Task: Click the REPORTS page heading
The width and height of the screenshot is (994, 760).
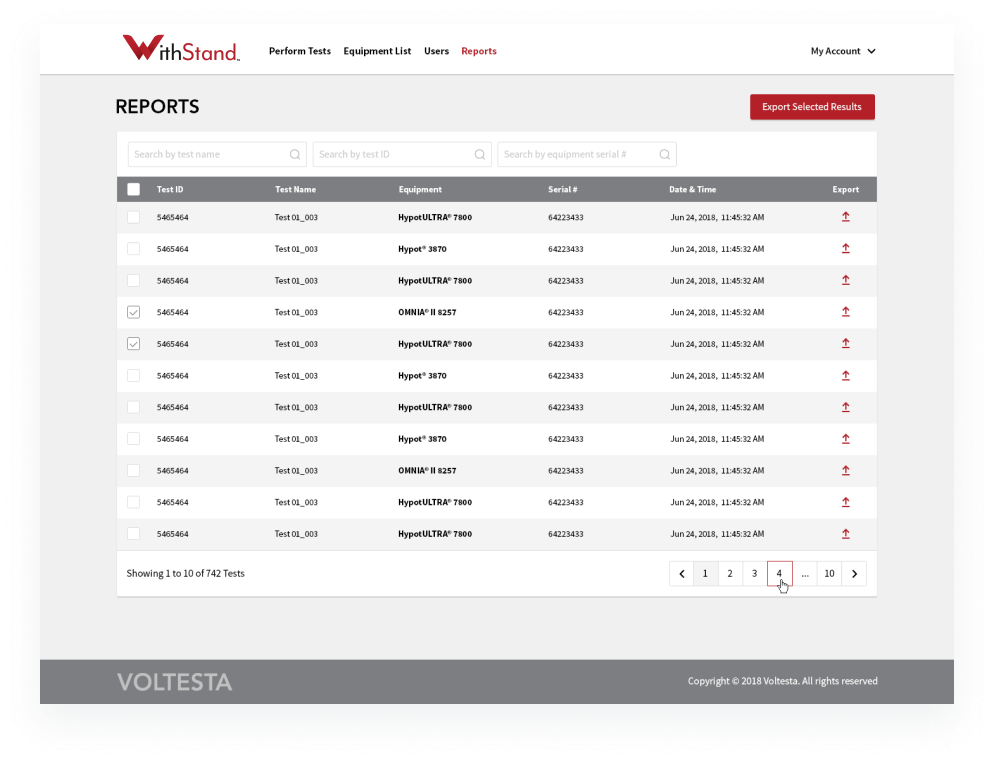Action: pyautogui.click(x=157, y=106)
